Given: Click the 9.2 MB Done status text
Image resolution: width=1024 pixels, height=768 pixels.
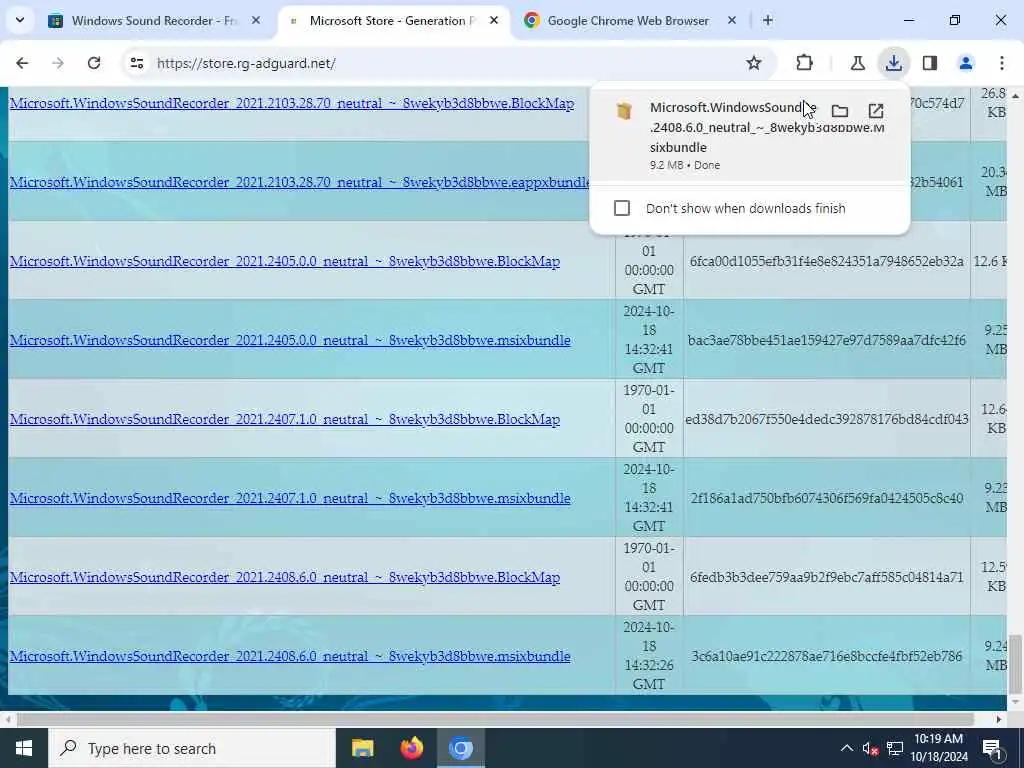Looking at the screenshot, I should 684,165.
